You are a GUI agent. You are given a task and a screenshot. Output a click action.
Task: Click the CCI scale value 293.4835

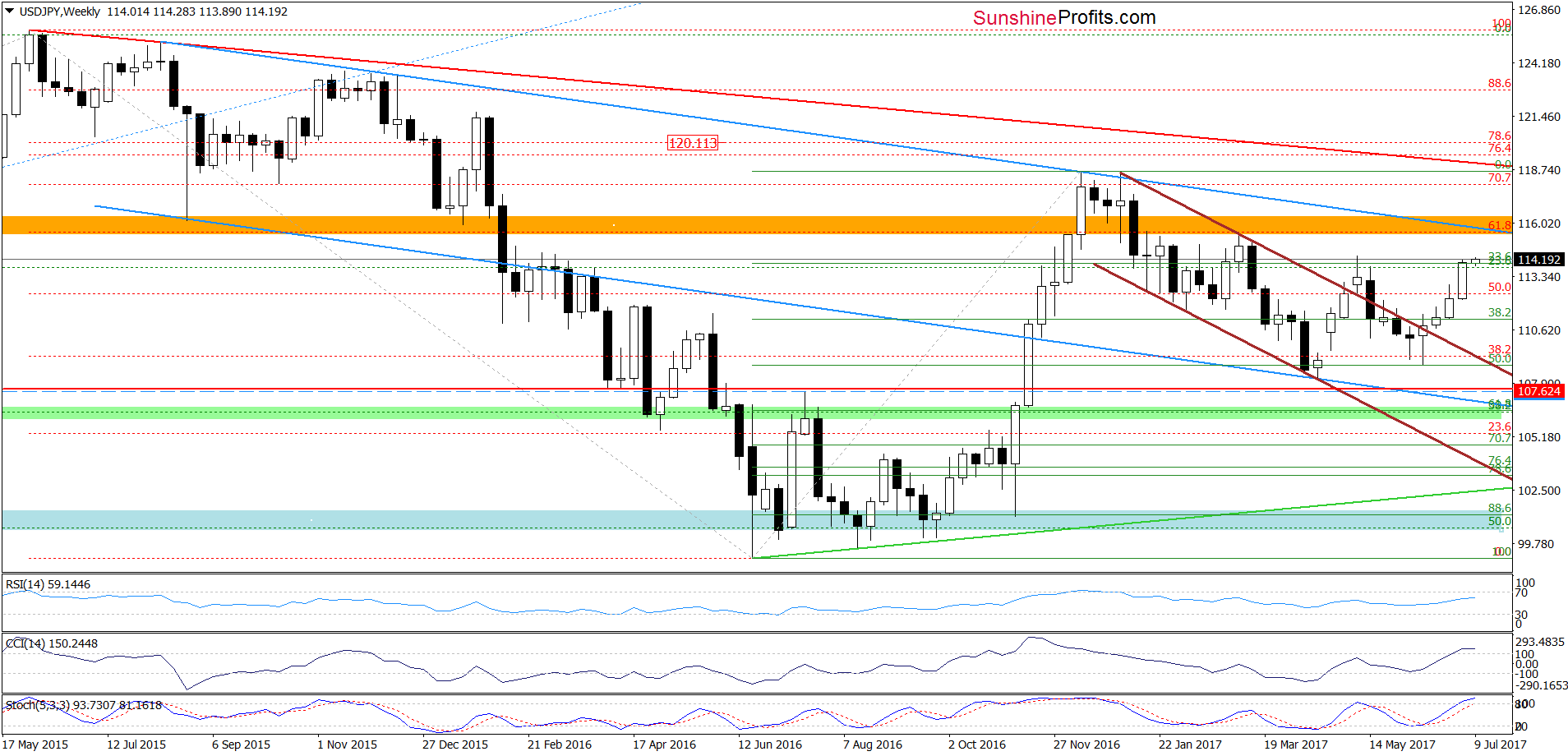click(1540, 642)
